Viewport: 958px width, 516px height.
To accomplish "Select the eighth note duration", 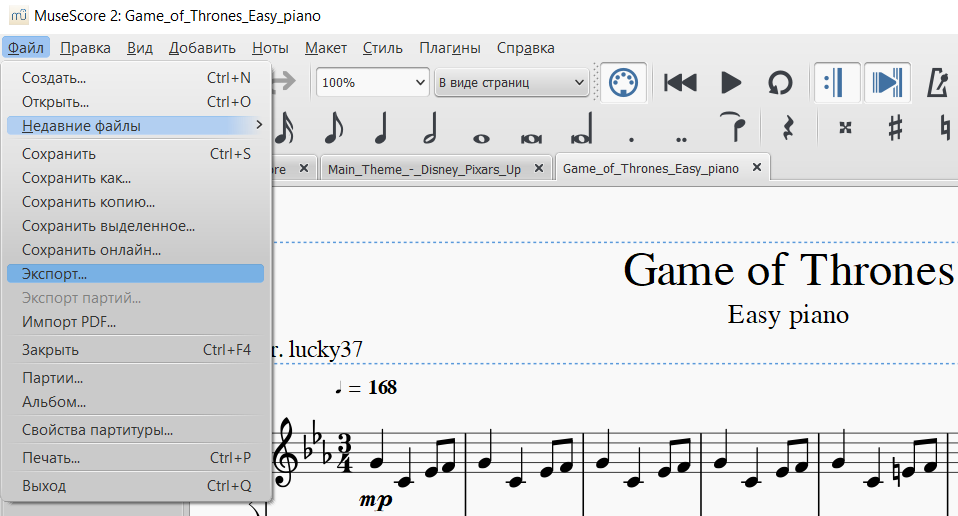I will click(x=333, y=128).
